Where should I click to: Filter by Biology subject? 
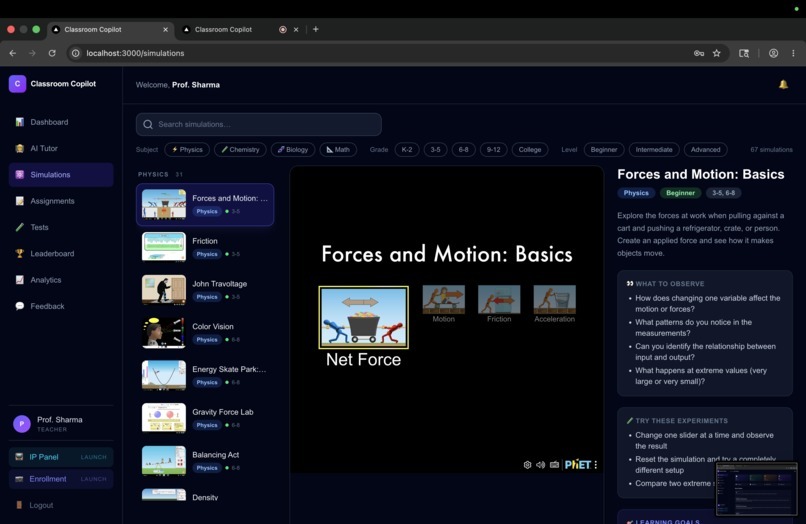click(292, 150)
